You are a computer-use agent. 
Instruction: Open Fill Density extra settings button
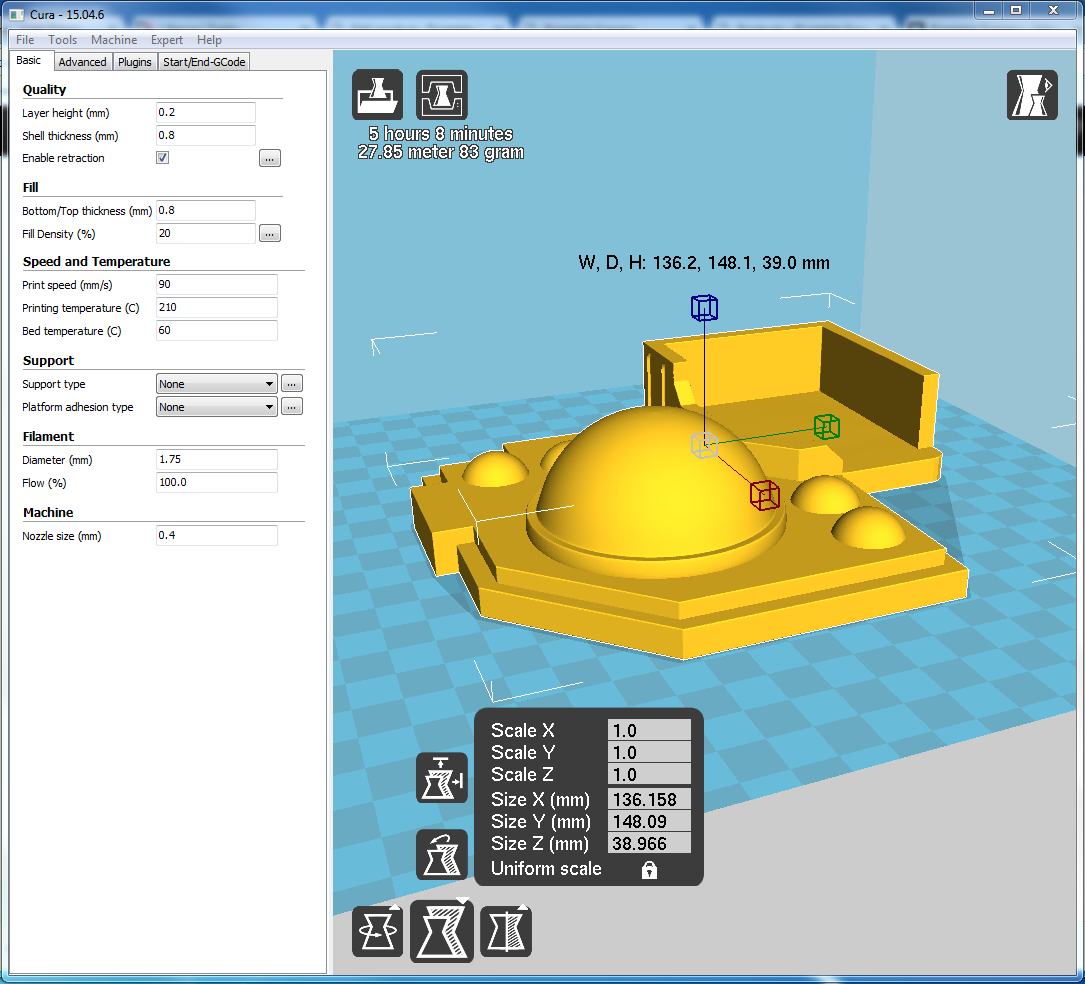[270, 234]
